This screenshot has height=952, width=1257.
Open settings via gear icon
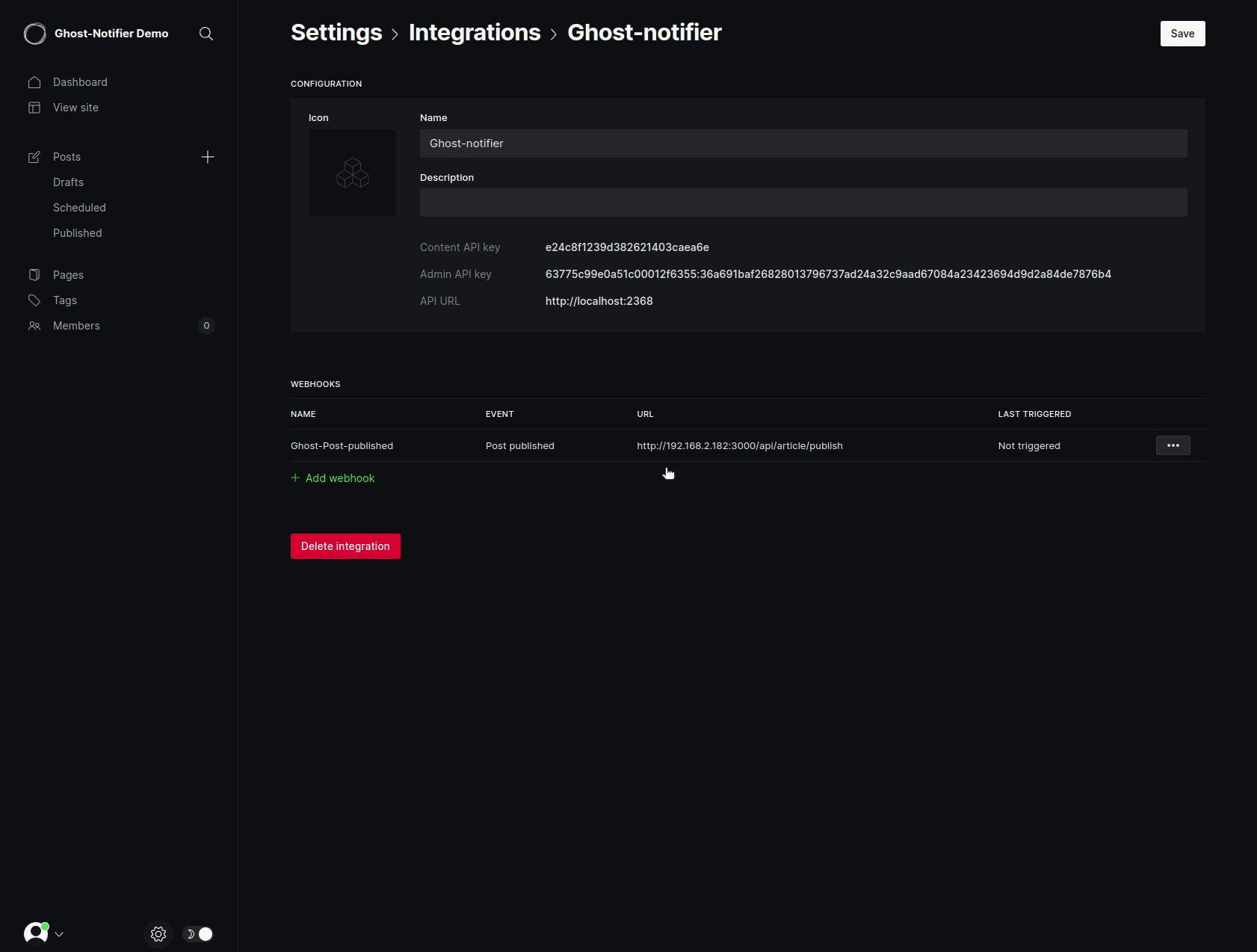158,934
